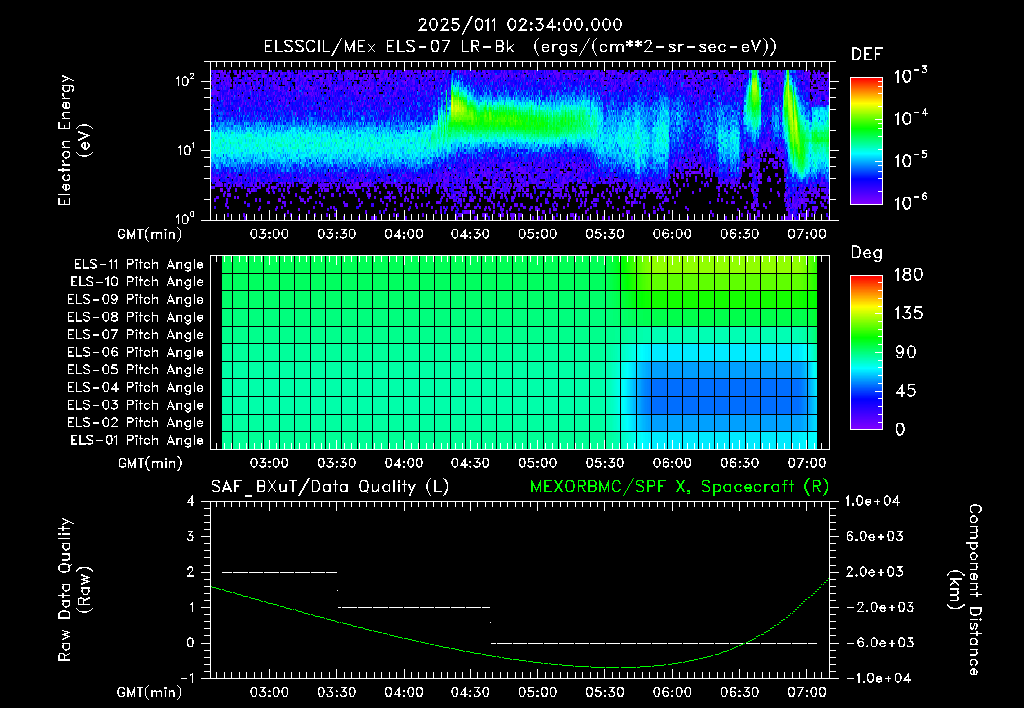Select the Raw Data Quality (Raw) axis label
Viewport: 1024px width, 708px height.
click(74, 590)
